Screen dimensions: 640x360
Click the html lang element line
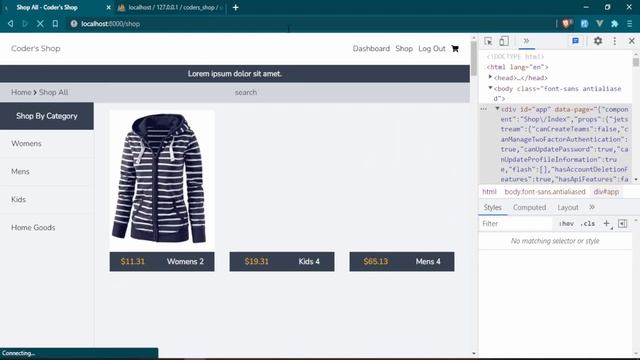[517, 67]
